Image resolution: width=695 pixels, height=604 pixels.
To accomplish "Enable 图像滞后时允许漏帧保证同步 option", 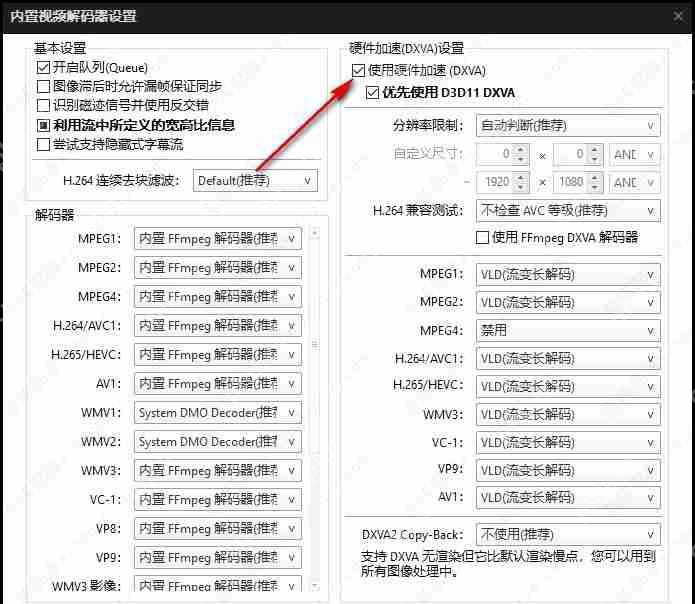I will (x=43, y=86).
